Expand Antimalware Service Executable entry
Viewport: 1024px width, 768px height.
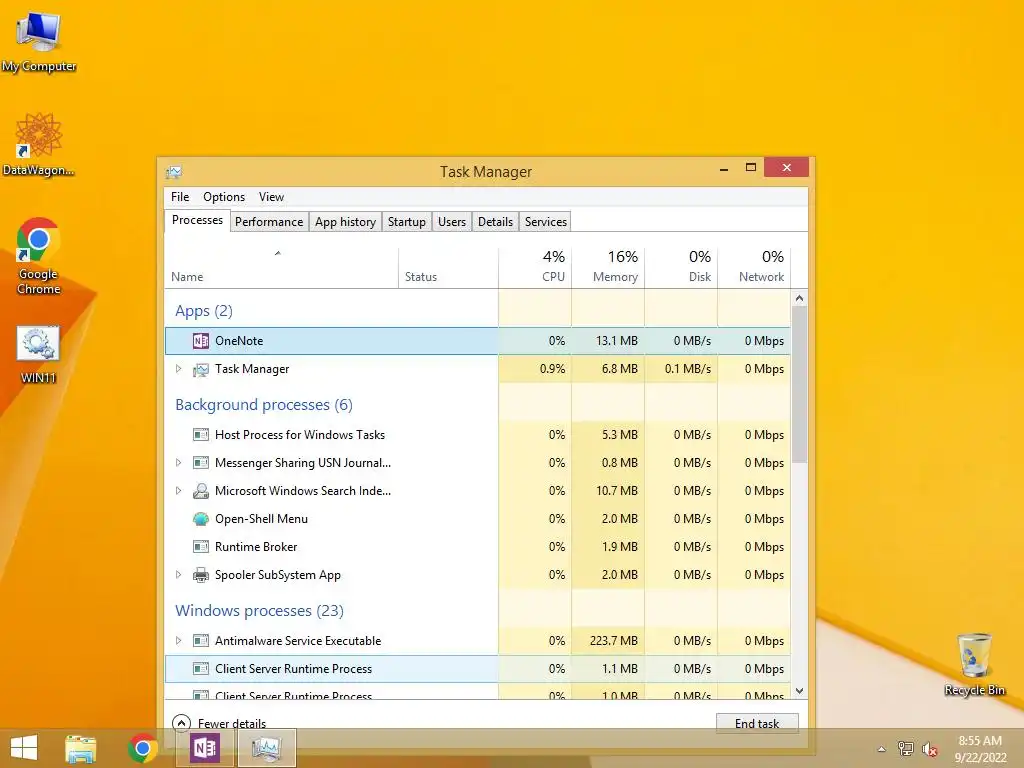coord(178,641)
